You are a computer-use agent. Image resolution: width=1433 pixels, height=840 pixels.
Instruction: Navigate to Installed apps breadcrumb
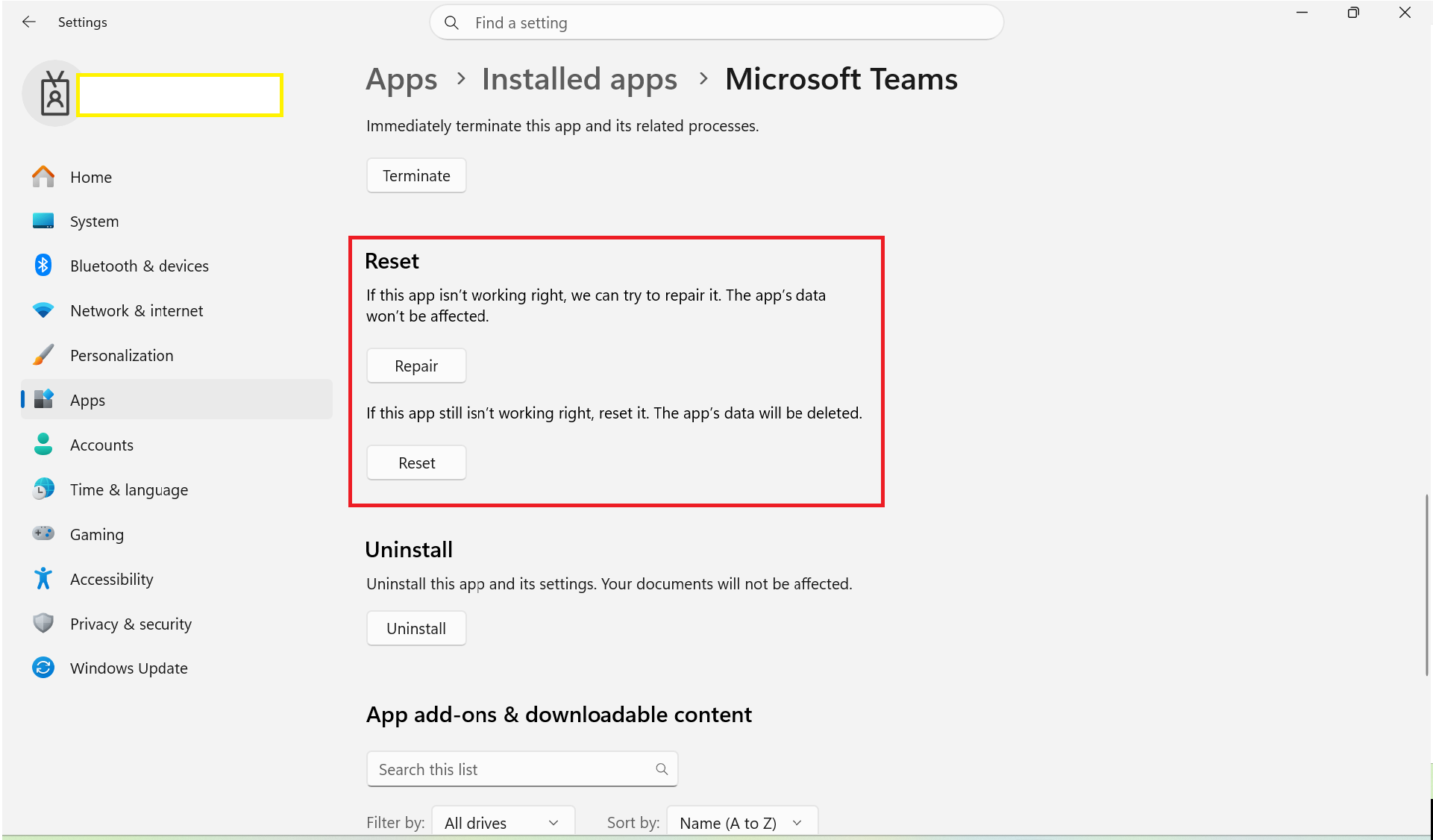(x=580, y=79)
